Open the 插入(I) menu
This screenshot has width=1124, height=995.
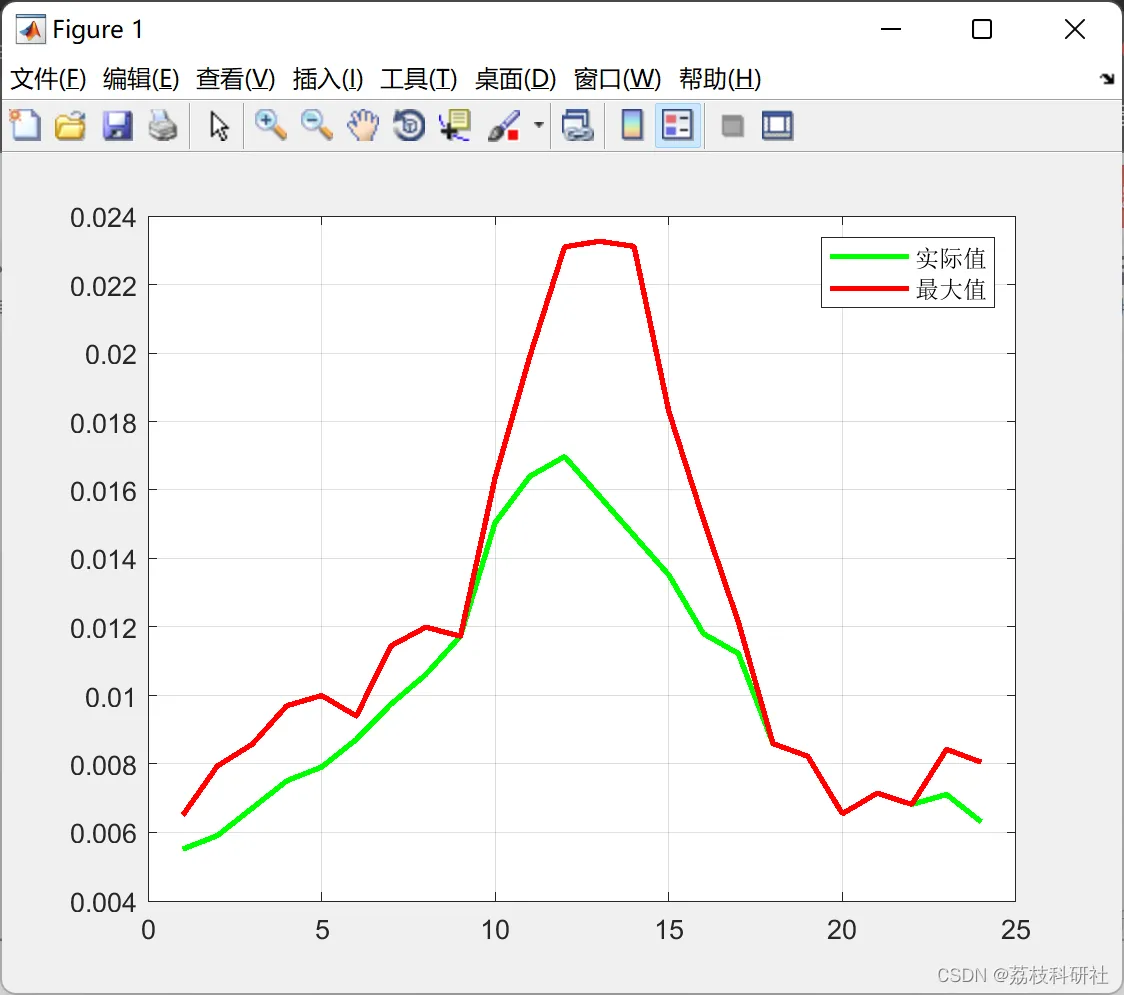point(328,79)
